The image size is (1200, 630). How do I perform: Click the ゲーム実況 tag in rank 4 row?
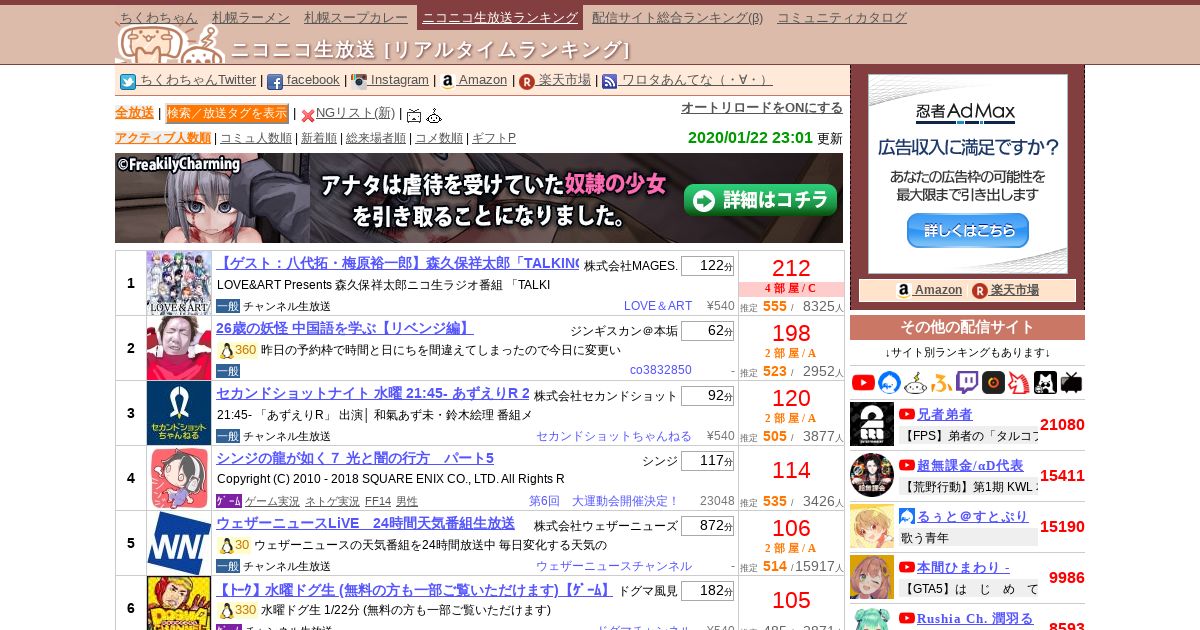click(x=272, y=501)
